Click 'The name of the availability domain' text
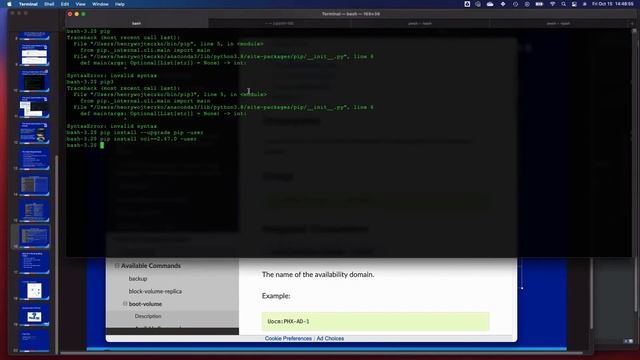Viewport: 640px width, 360px height. 318,275
